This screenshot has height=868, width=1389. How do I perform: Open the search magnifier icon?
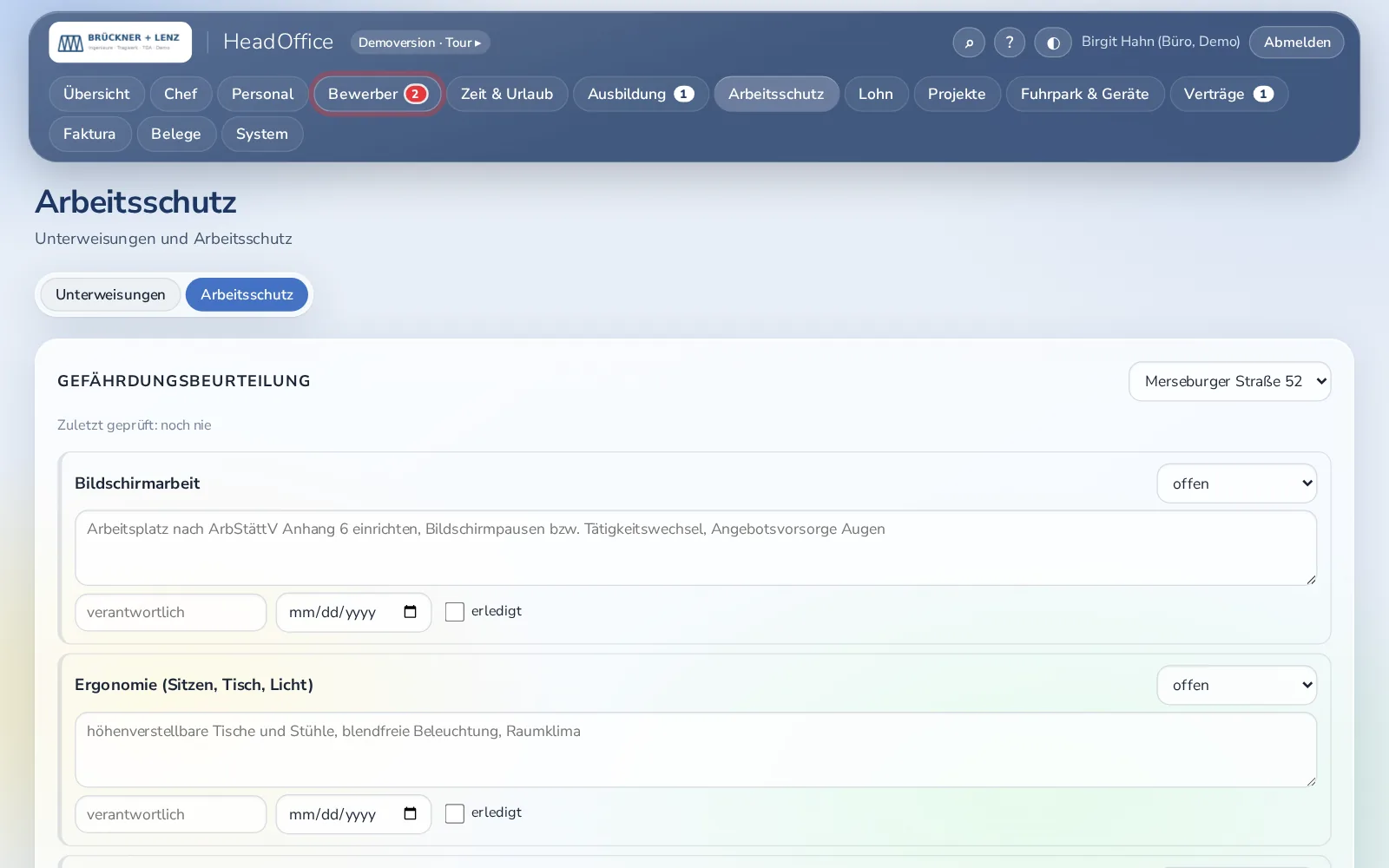pos(969,43)
